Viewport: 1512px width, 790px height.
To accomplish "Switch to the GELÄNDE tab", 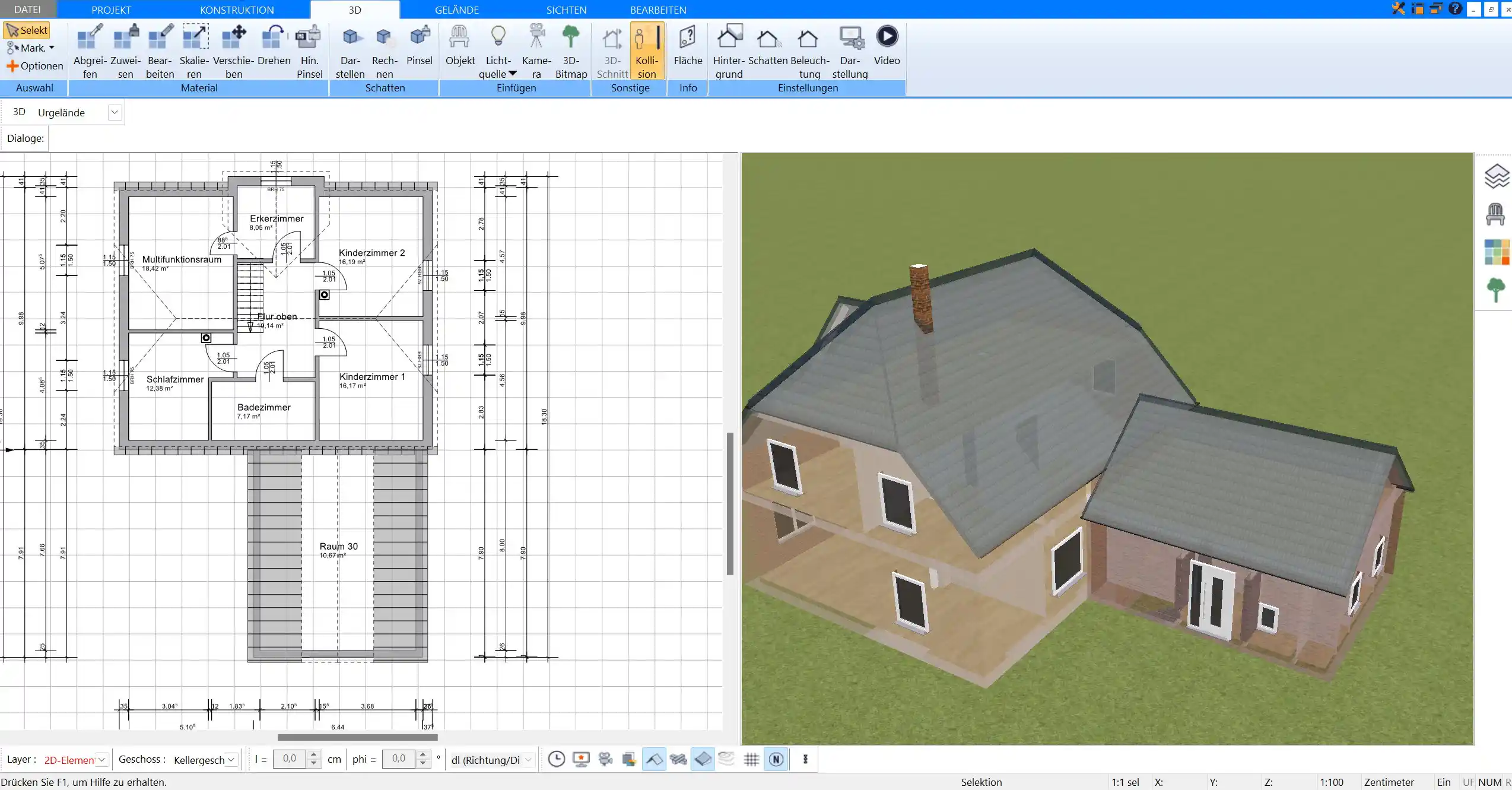I will point(456,9).
